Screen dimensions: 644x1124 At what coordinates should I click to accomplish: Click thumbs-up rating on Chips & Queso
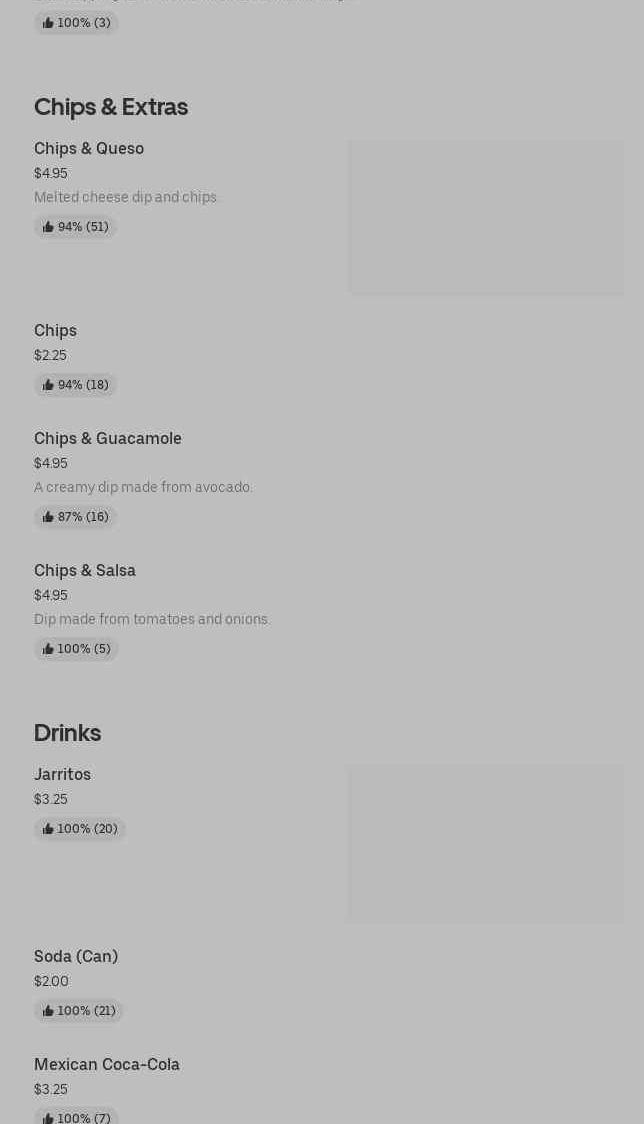76,227
